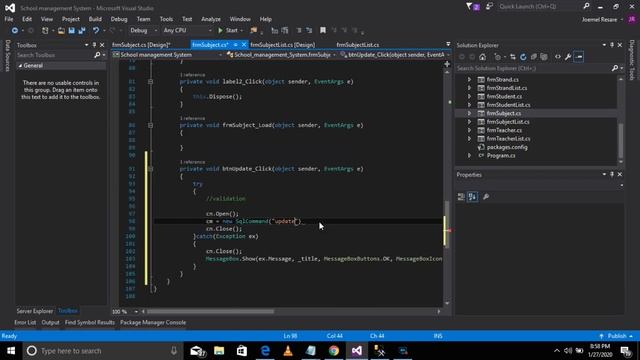
Task: Open the Tools menu
Action: pos(166,19)
